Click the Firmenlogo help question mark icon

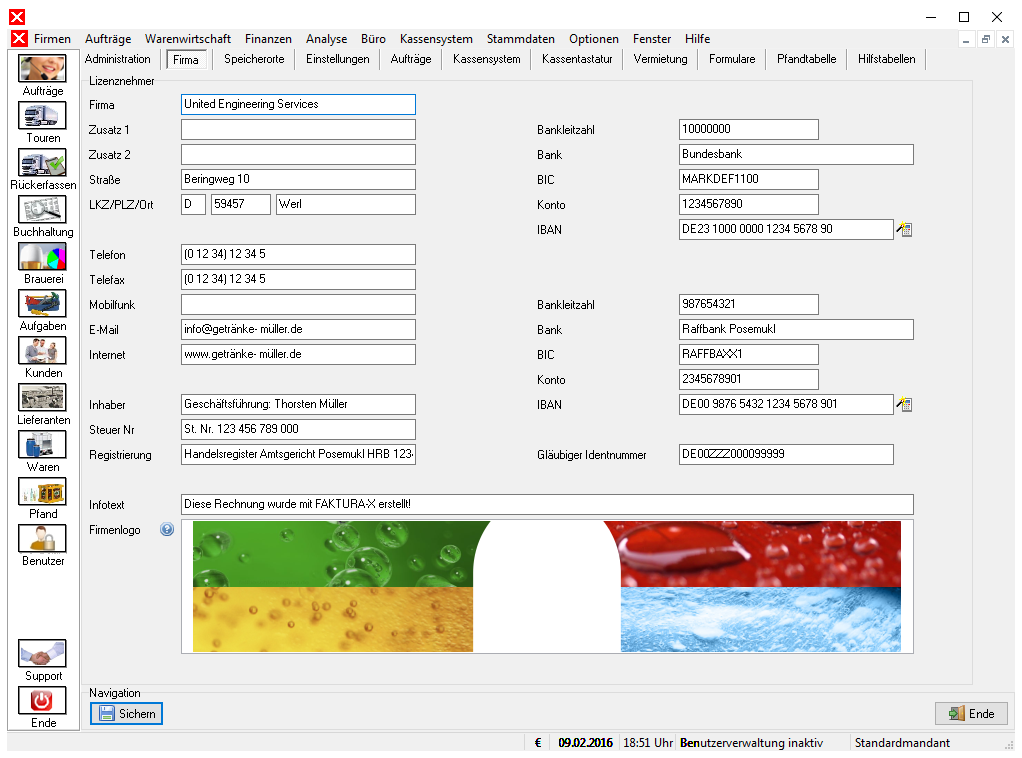(167, 529)
